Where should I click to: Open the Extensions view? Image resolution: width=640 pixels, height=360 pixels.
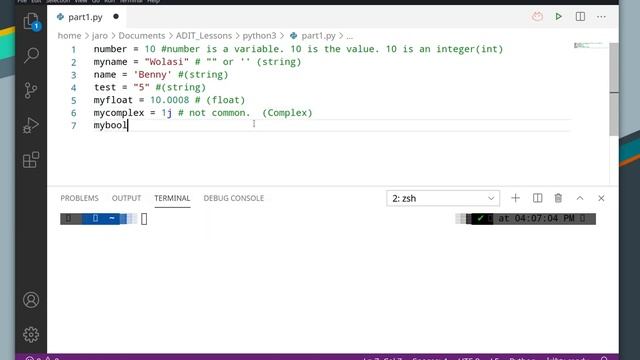pyautogui.click(x=31, y=160)
